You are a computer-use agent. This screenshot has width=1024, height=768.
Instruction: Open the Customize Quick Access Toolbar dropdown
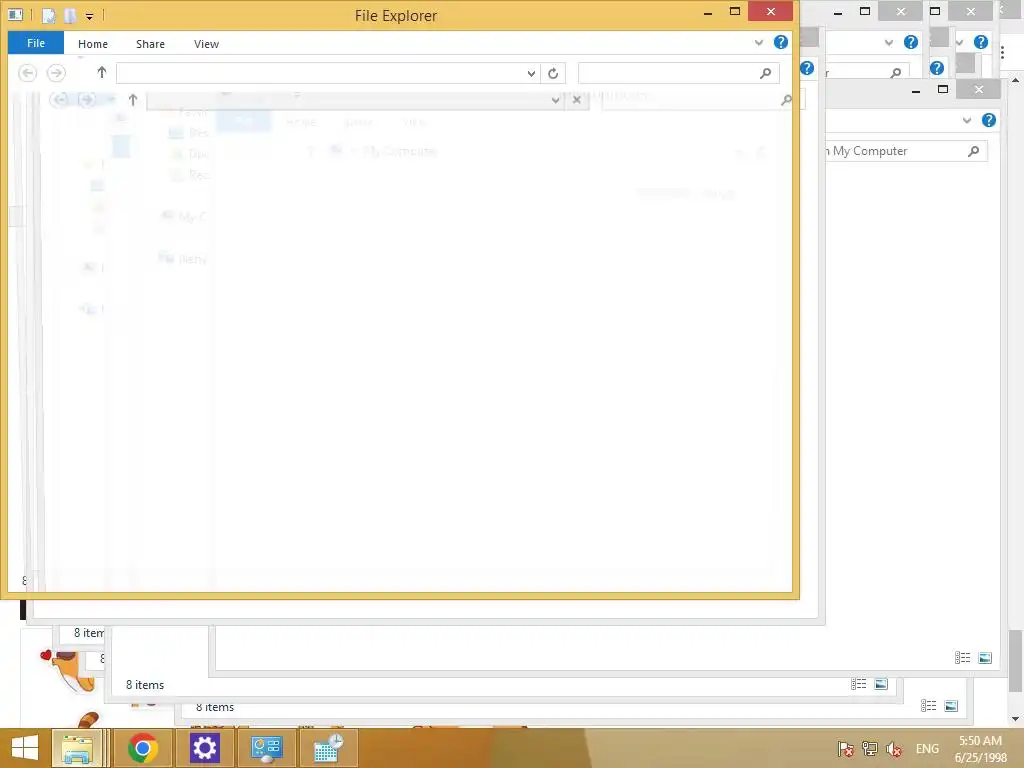click(x=89, y=16)
